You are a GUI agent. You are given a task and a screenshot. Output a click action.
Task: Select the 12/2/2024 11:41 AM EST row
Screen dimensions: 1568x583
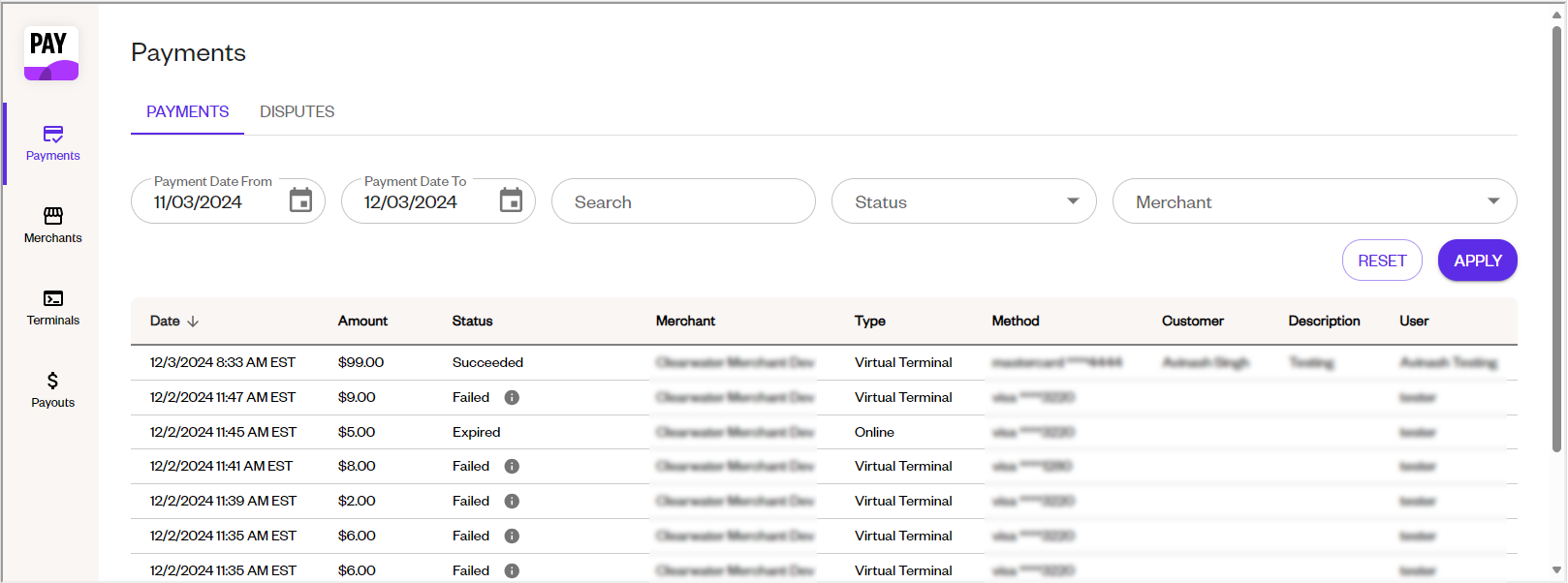click(824, 466)
